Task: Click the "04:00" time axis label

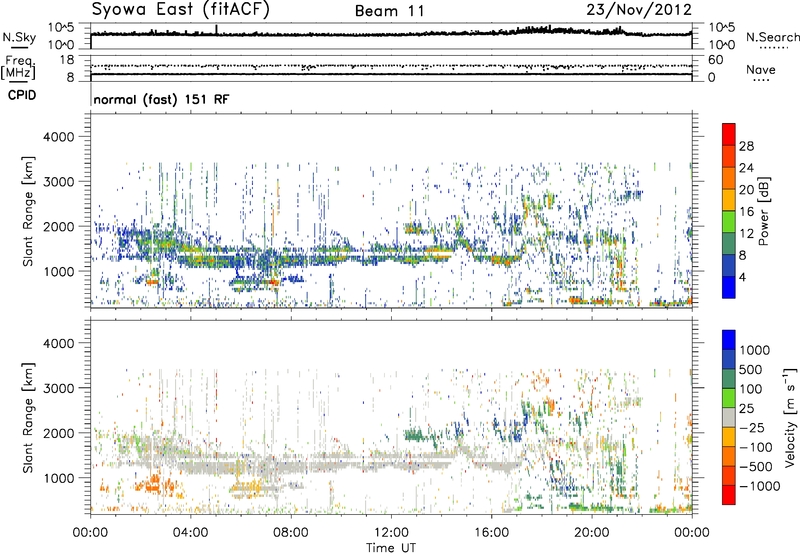Action: click(190, 533)
